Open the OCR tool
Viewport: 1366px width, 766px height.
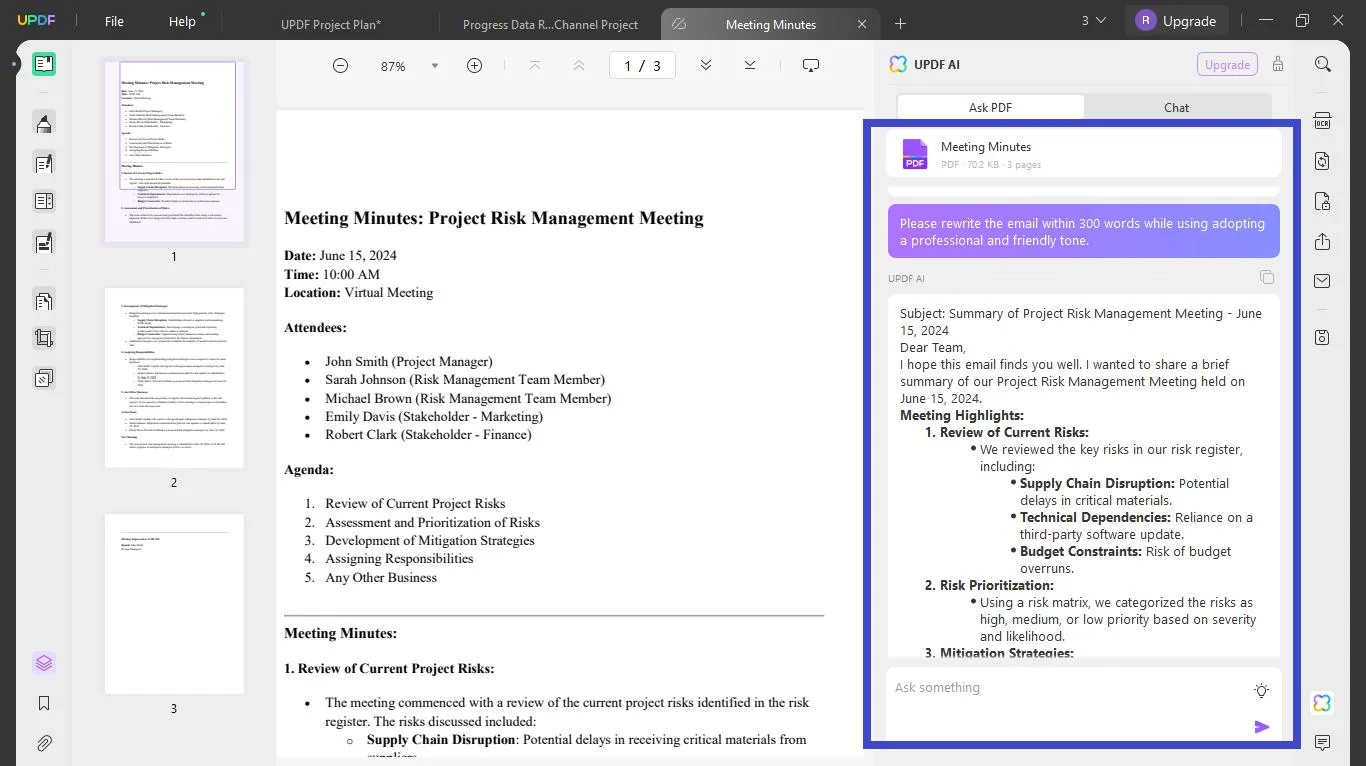click(x=1322, y=120)
